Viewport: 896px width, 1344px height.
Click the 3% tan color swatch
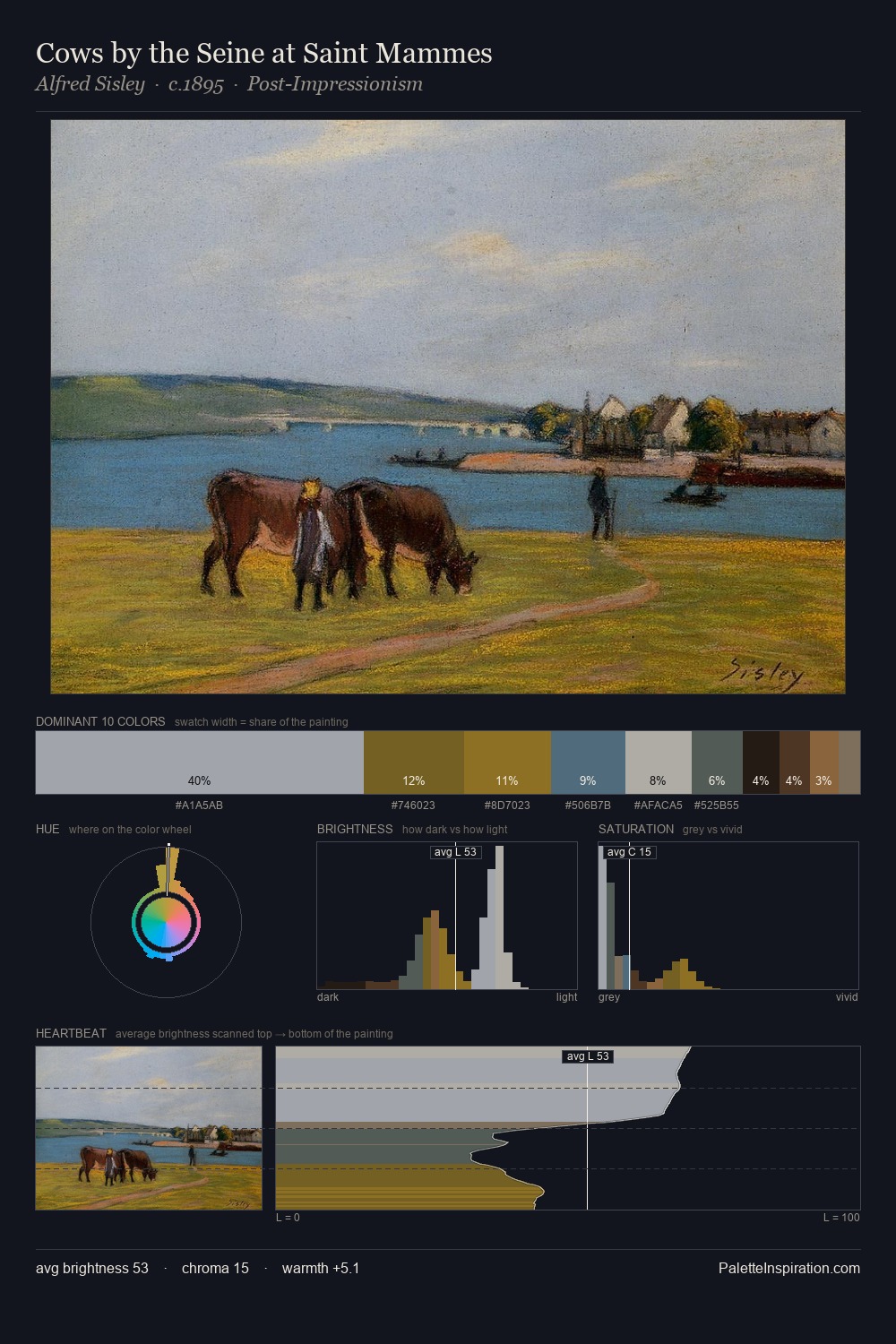pyautogui.click(x=824, y=762)
